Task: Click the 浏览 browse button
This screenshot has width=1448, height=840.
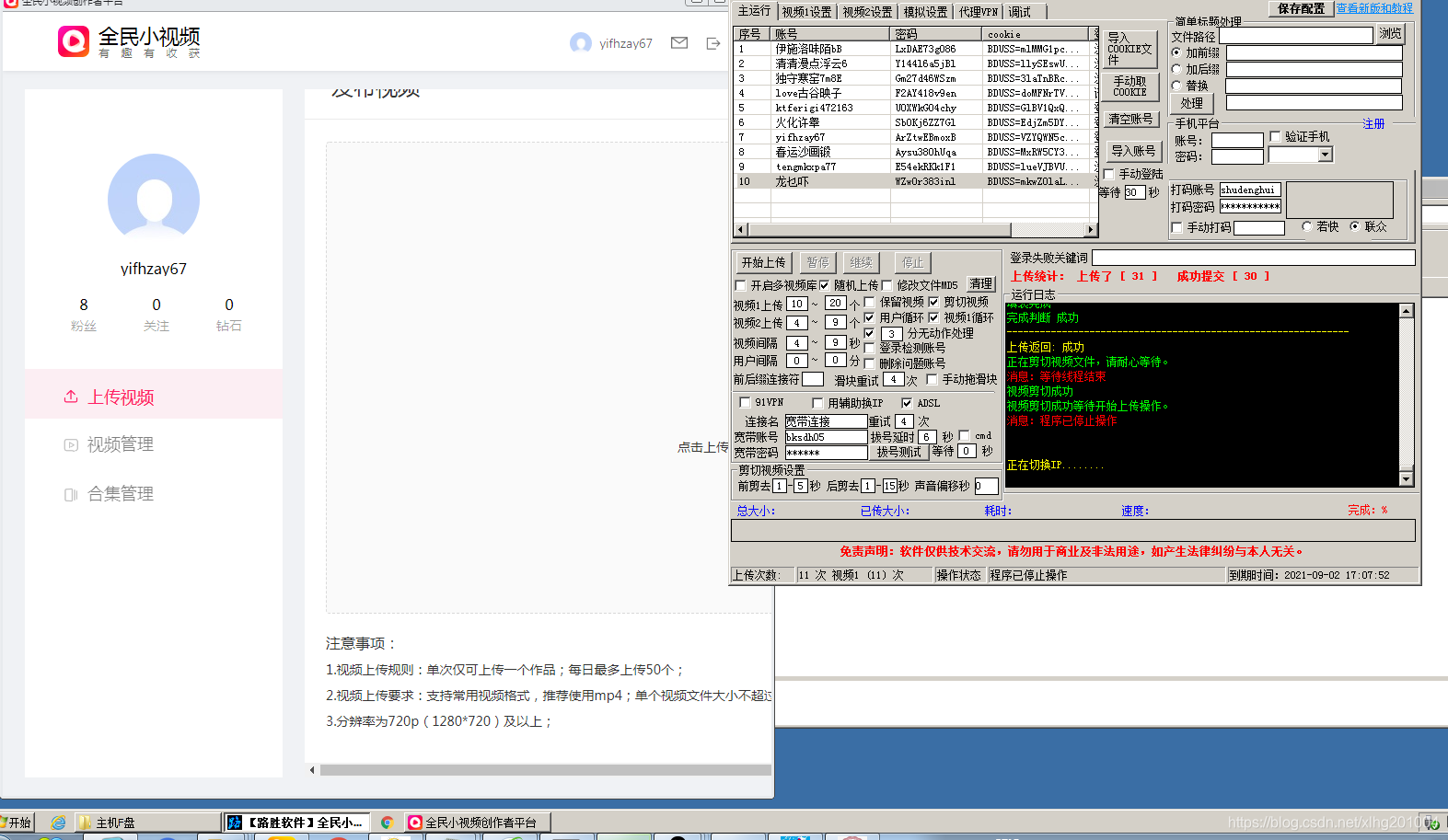Action: click(x=1390, y=34)
